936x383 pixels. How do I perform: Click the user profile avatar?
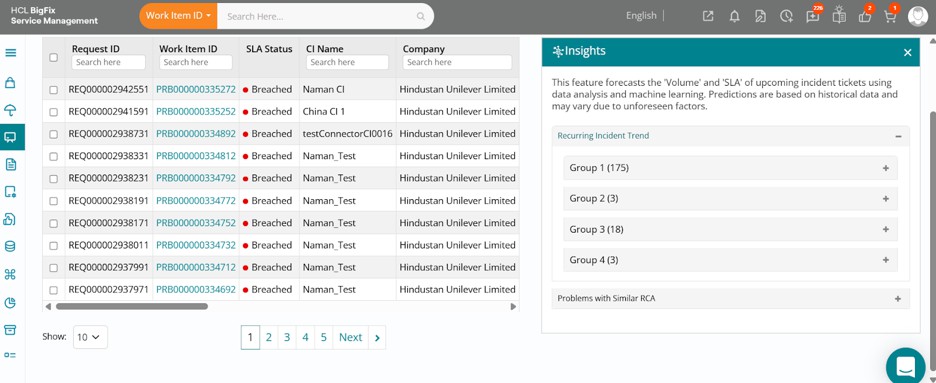click(x=917, y=16)
